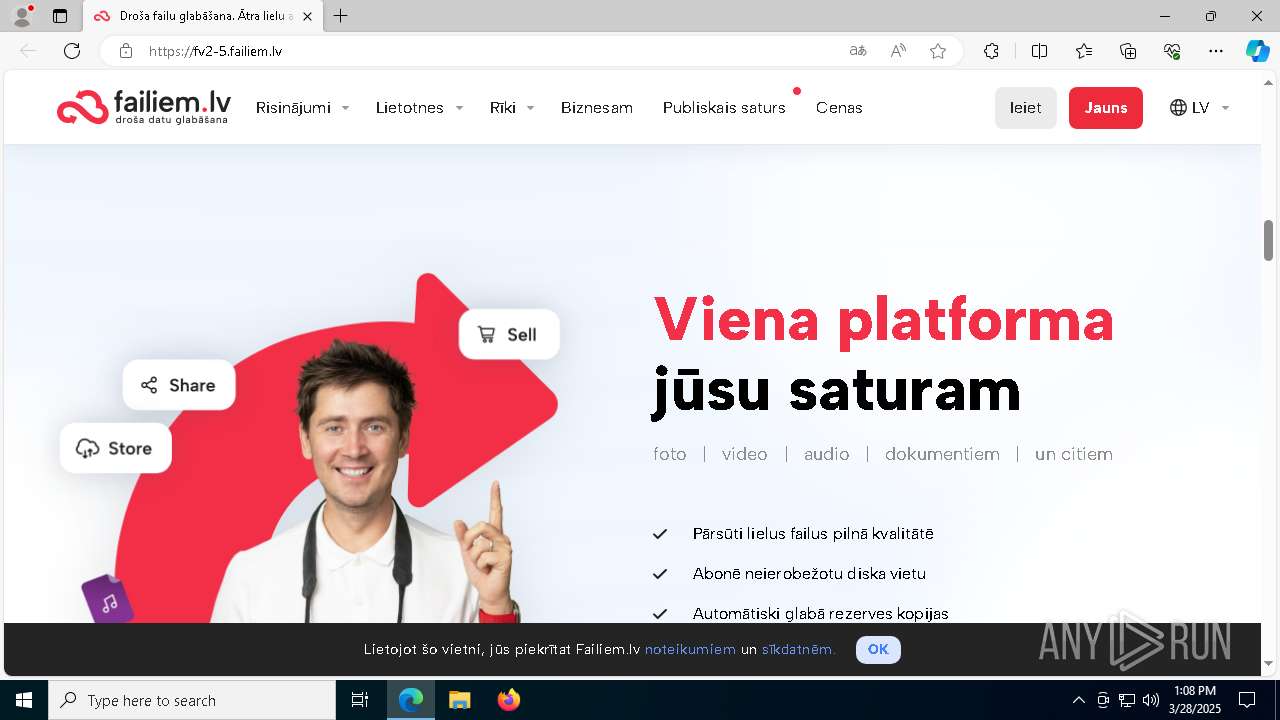Open the Cenas pricing page

click(839, 107)
